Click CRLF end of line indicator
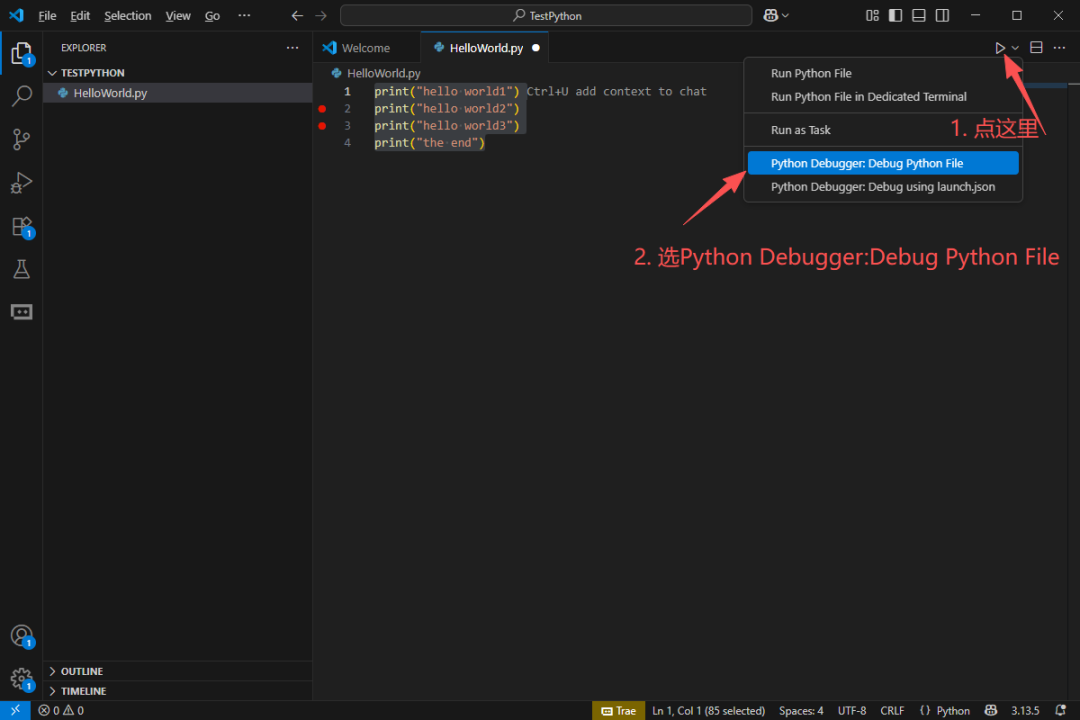Screen dimensions: 1080x720 pos(892,710)
